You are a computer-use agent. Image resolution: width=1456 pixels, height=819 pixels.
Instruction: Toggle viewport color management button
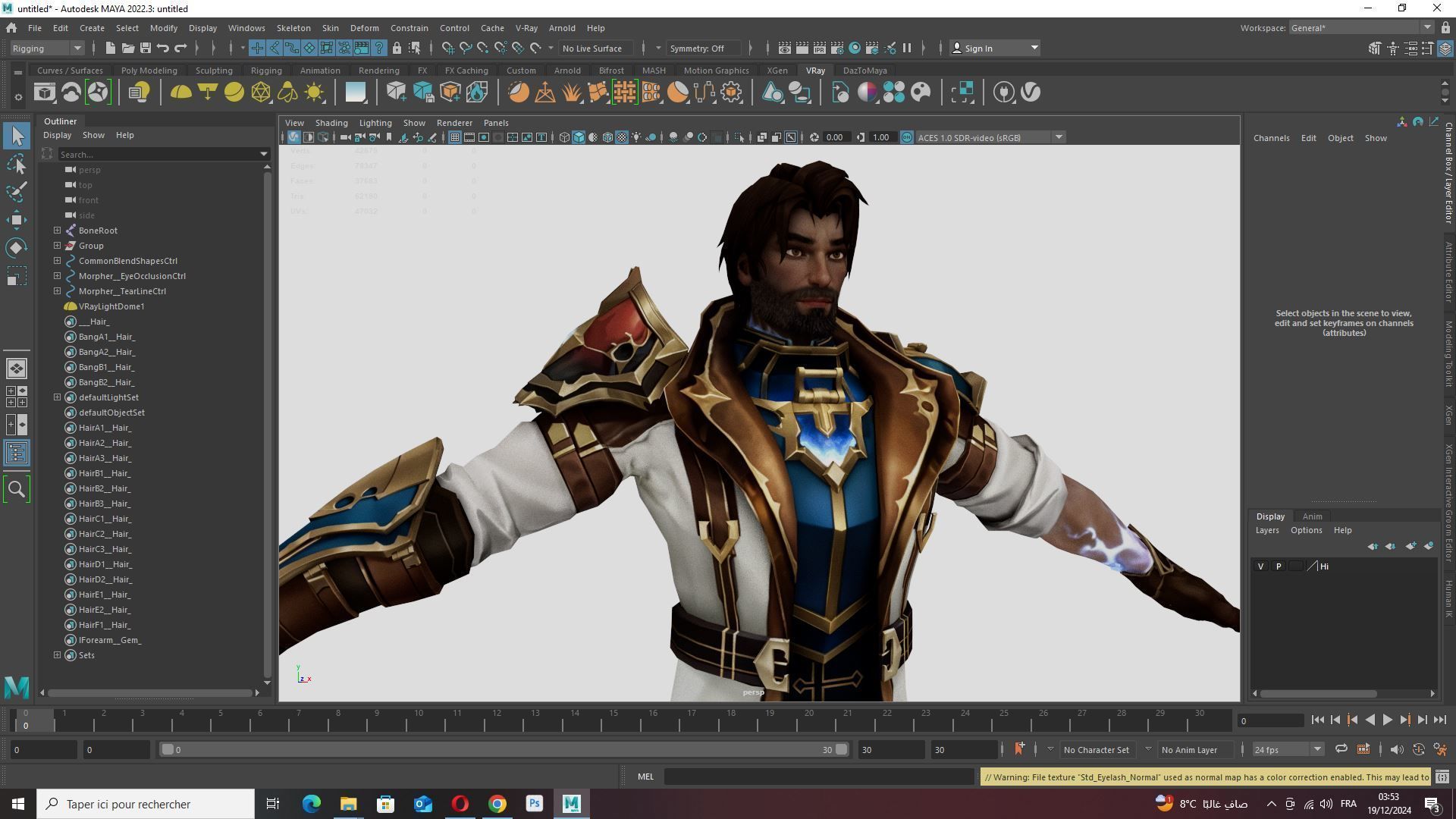[x=907, y=137]
